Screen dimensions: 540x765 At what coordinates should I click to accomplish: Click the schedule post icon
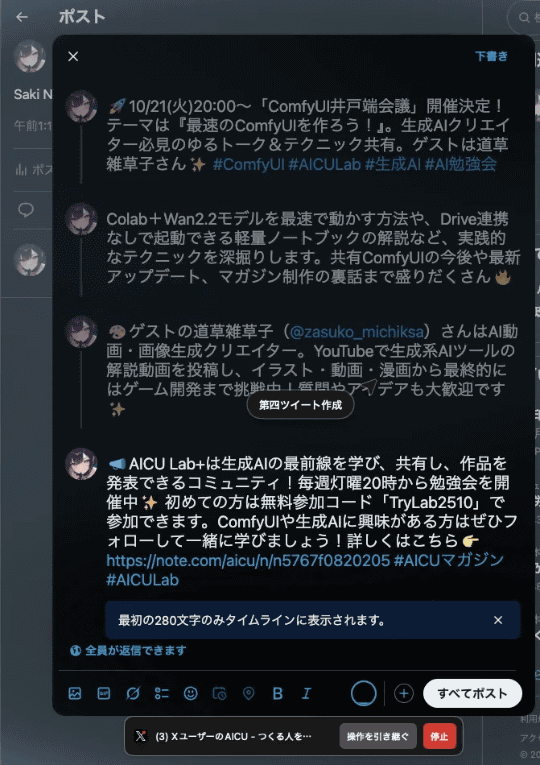point(220,693)
